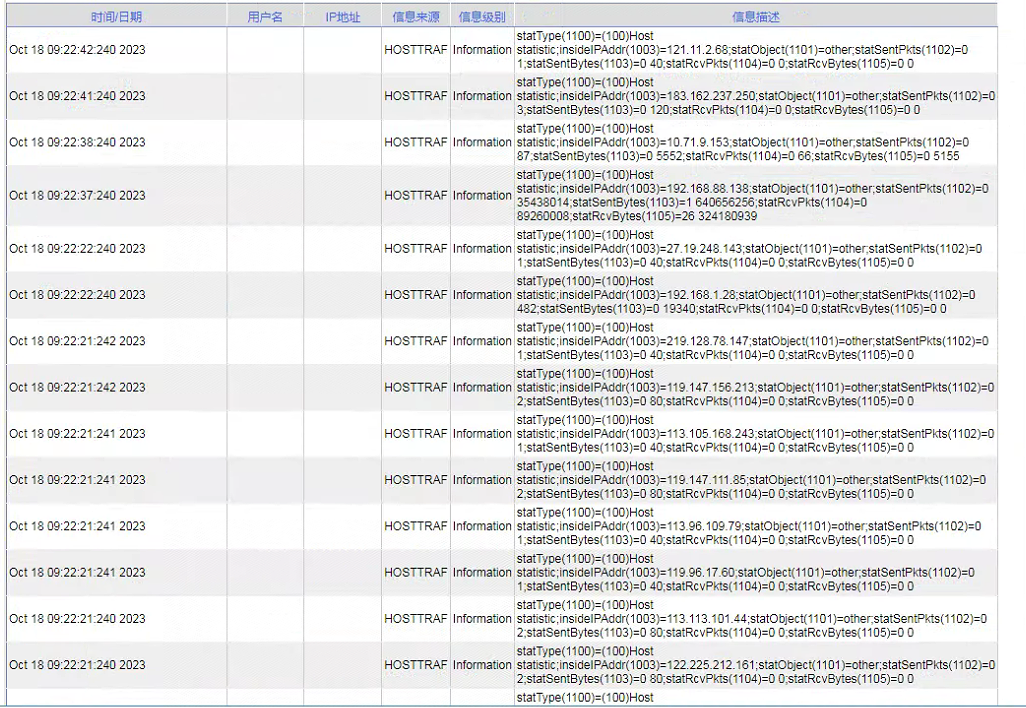Click HOSTTRAF in the 192.168.1.28 row
This screenshot has height=708, width=1026.
(x=416, y=295)
